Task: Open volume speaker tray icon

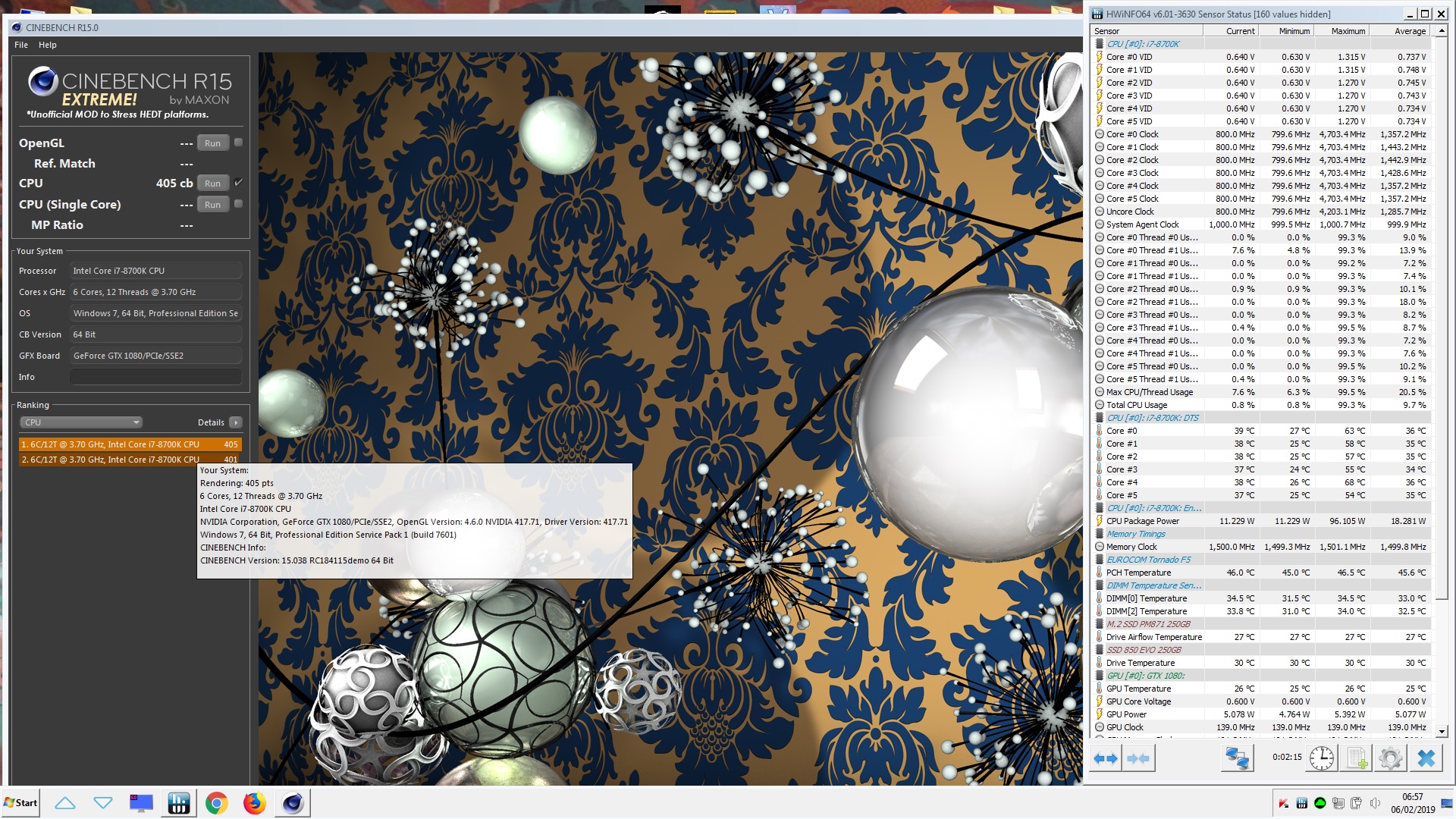Action: [1375, 804]
